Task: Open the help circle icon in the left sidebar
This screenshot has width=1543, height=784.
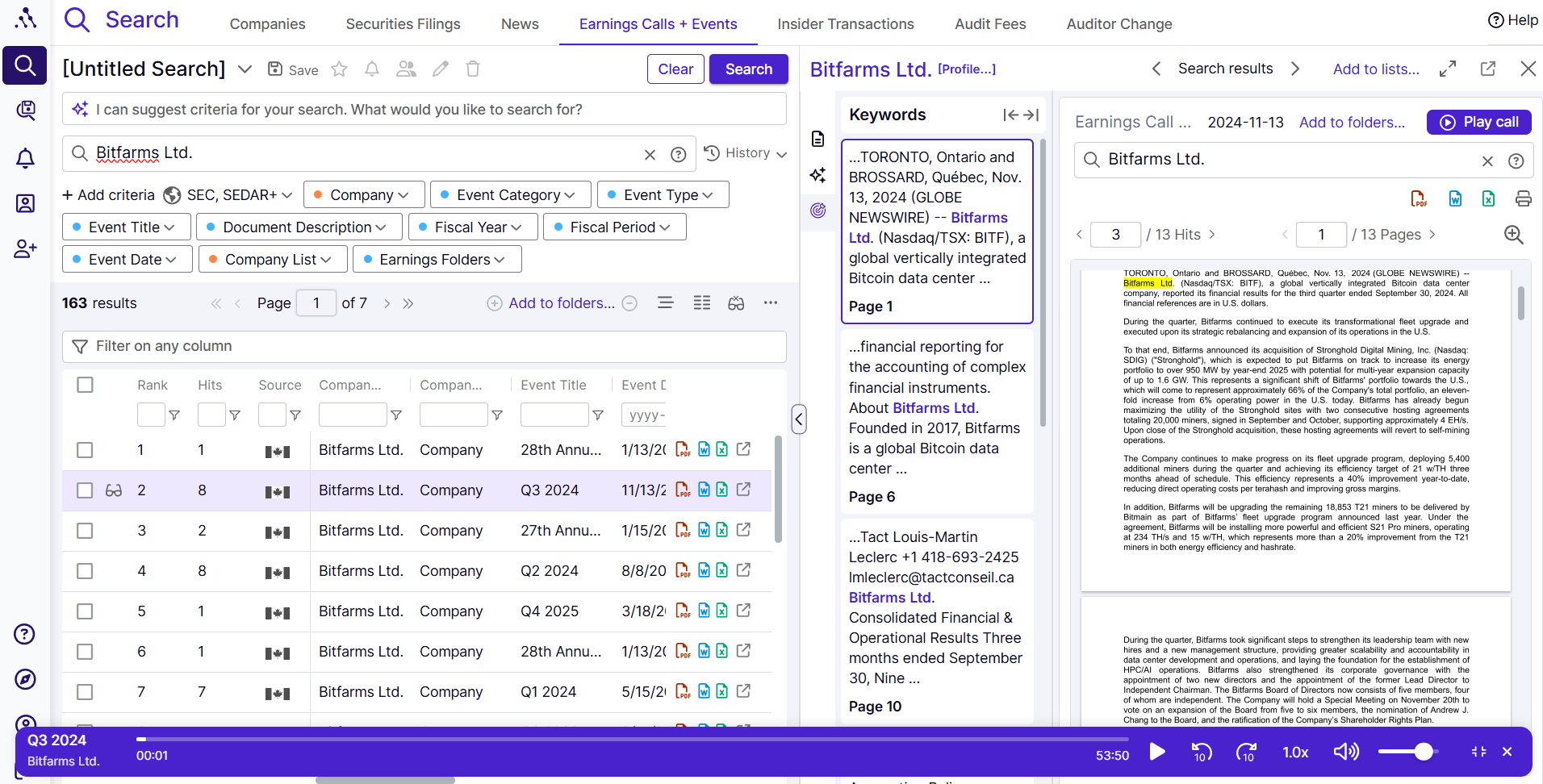Action: coord(25,634)
